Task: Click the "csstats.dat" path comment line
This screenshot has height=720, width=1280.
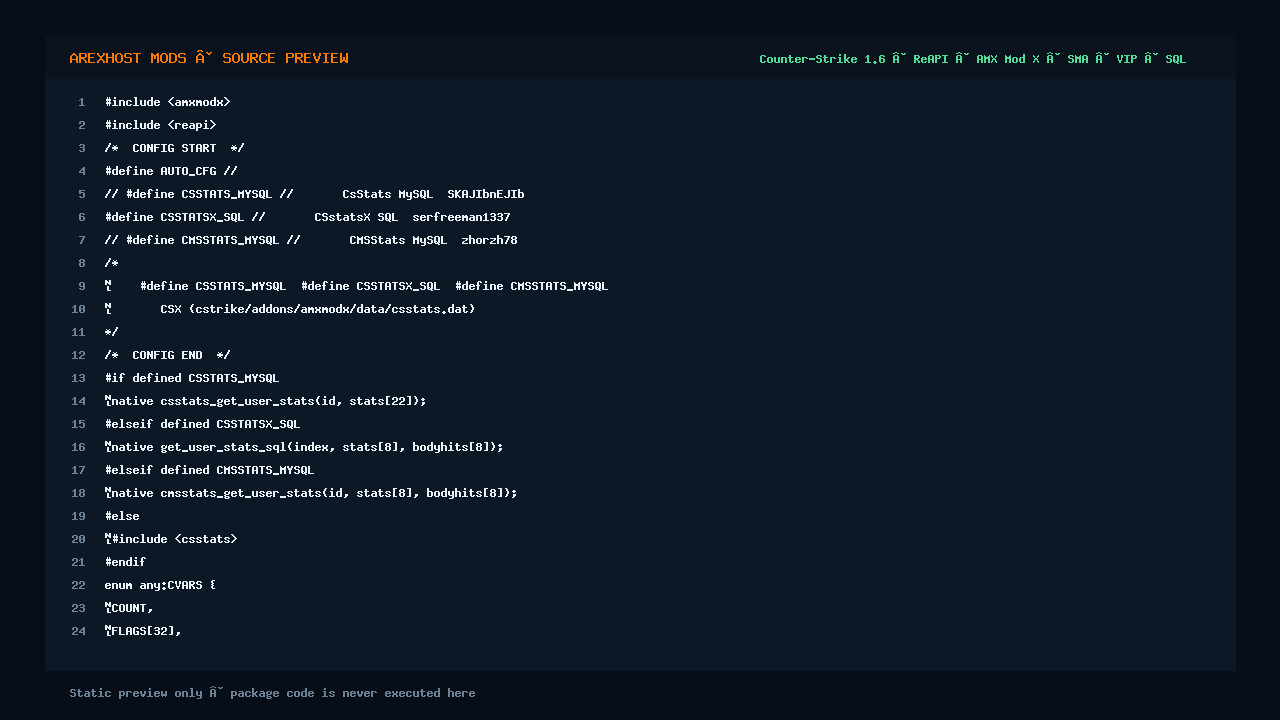Action: [x=290, y=309]
